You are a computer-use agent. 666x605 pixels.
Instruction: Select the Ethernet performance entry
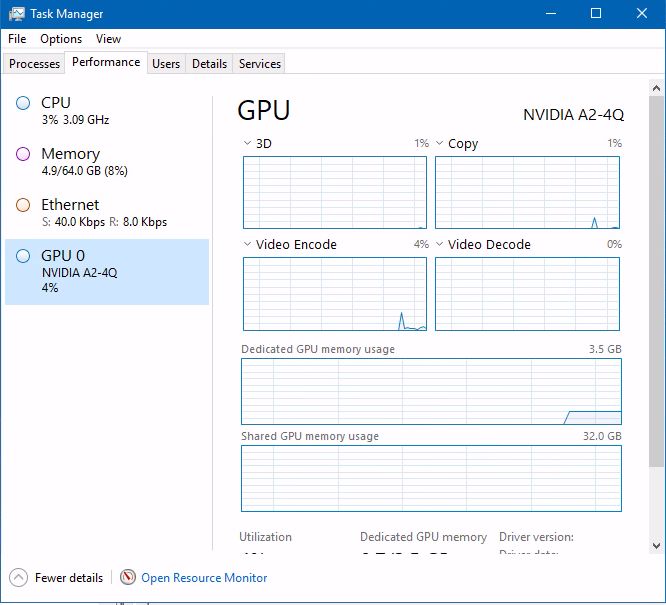(x=107, y=212)
